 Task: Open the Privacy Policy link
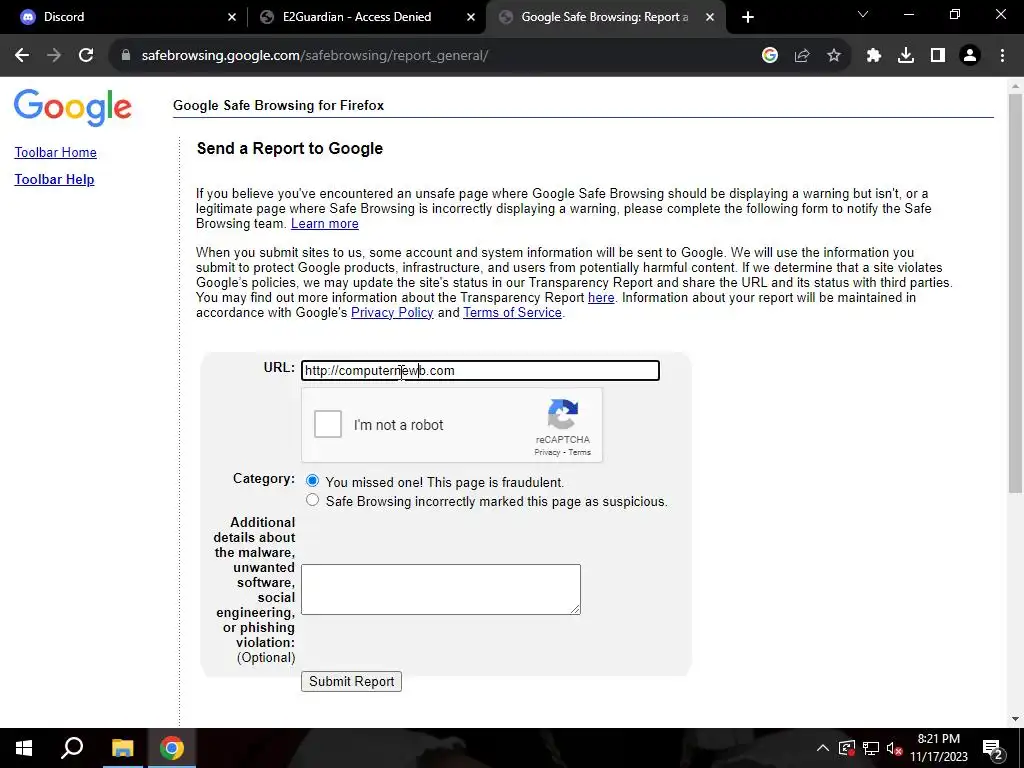pos(392,313)
